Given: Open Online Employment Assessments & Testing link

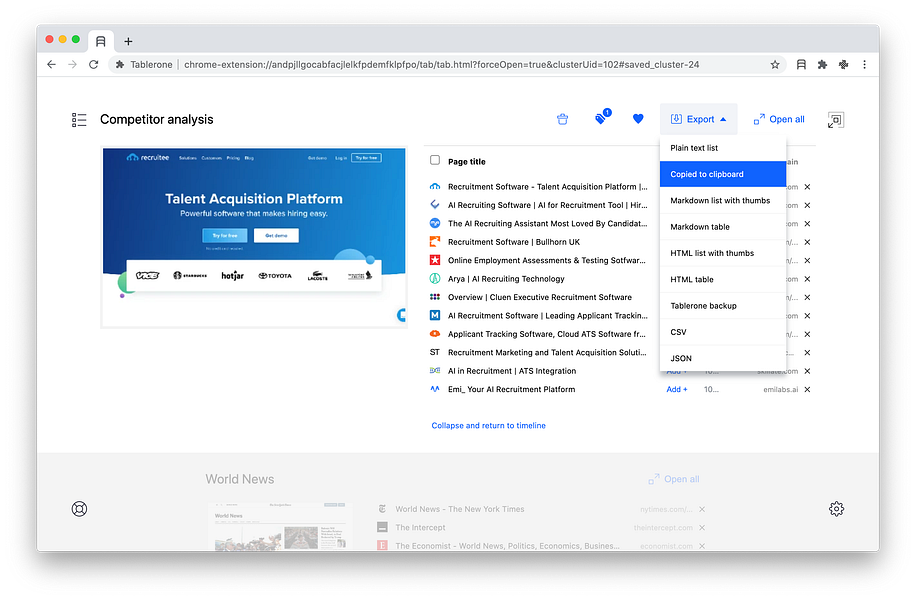Looking at the screenshot, I should 547,261.
